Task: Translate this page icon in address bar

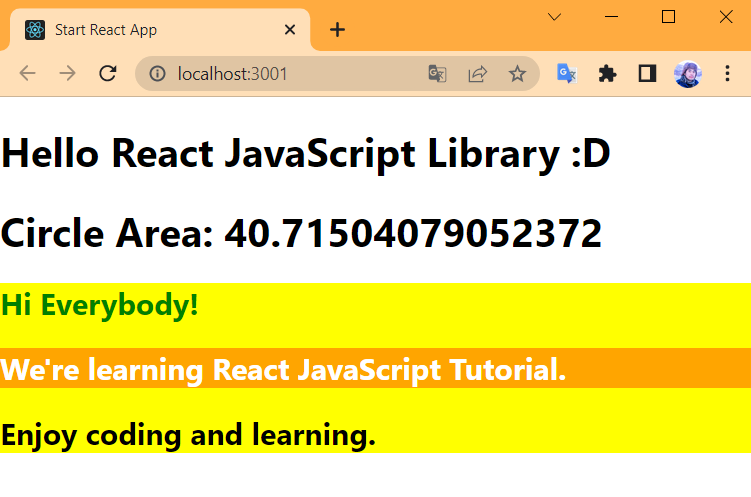Action: [x=437, y=74]
